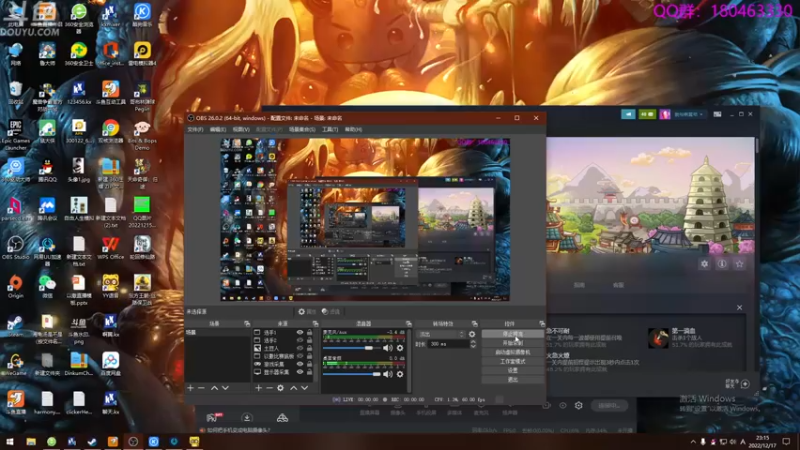This screenshot has height=450, width=800.
Task: Remove selected source with minus icon
Action: point(269,388)
